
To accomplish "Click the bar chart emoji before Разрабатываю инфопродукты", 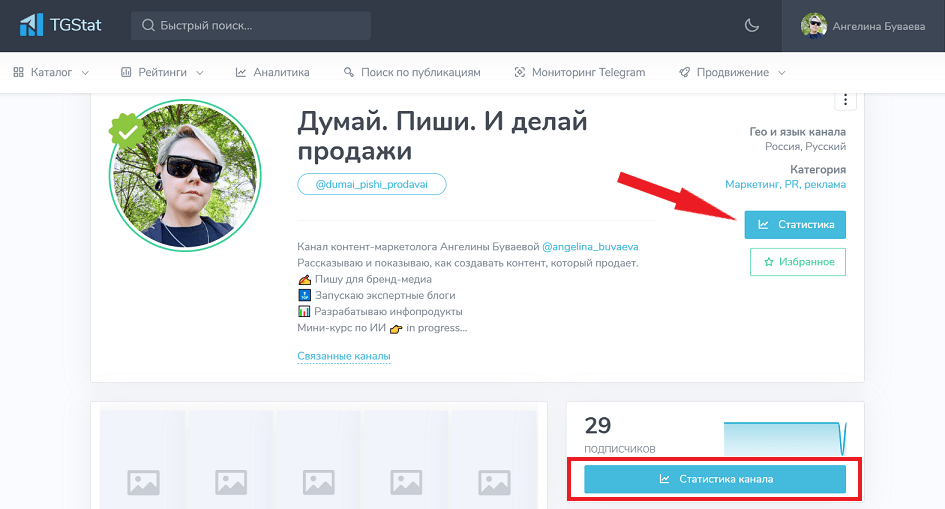I will click(304, 311).
